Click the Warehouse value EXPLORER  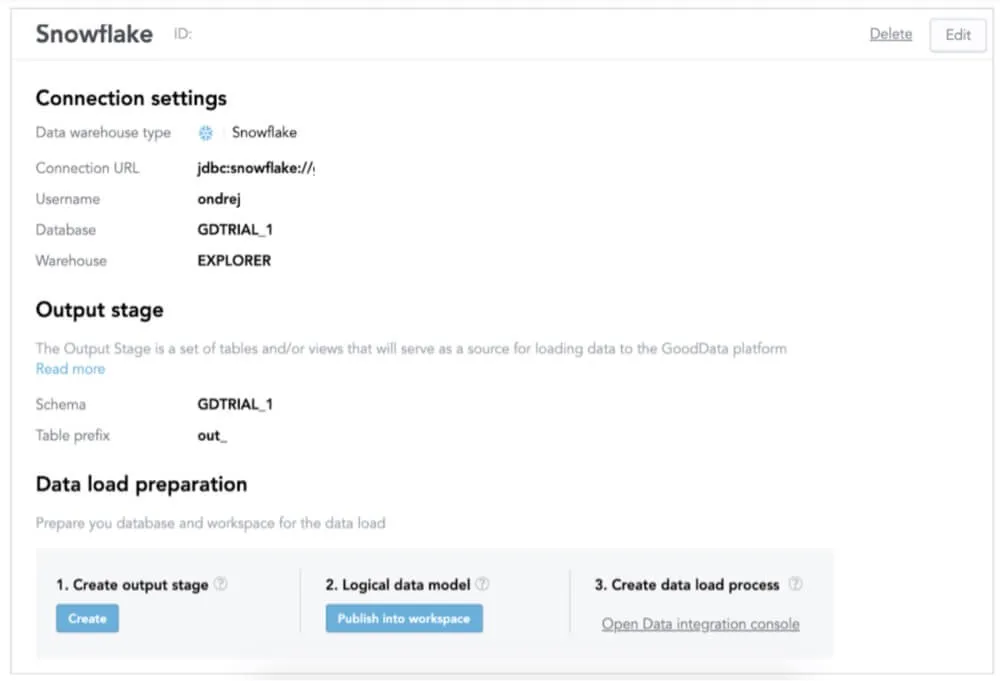[x=234, y=261]
